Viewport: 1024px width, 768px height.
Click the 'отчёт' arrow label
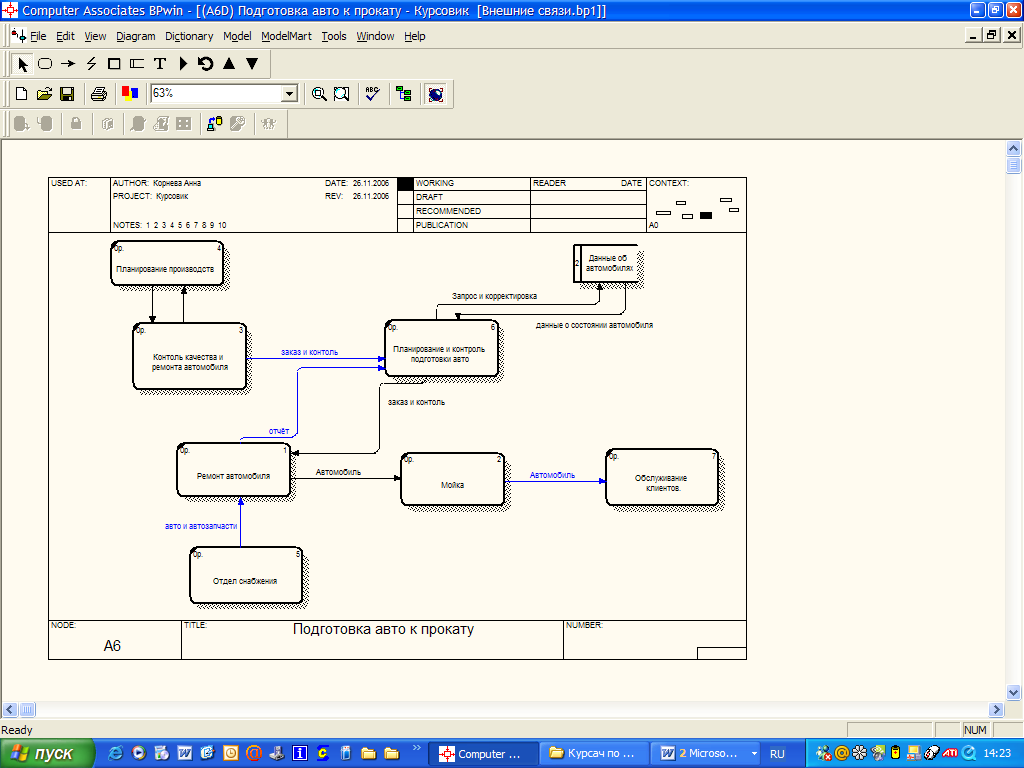(x=279, y=431)
